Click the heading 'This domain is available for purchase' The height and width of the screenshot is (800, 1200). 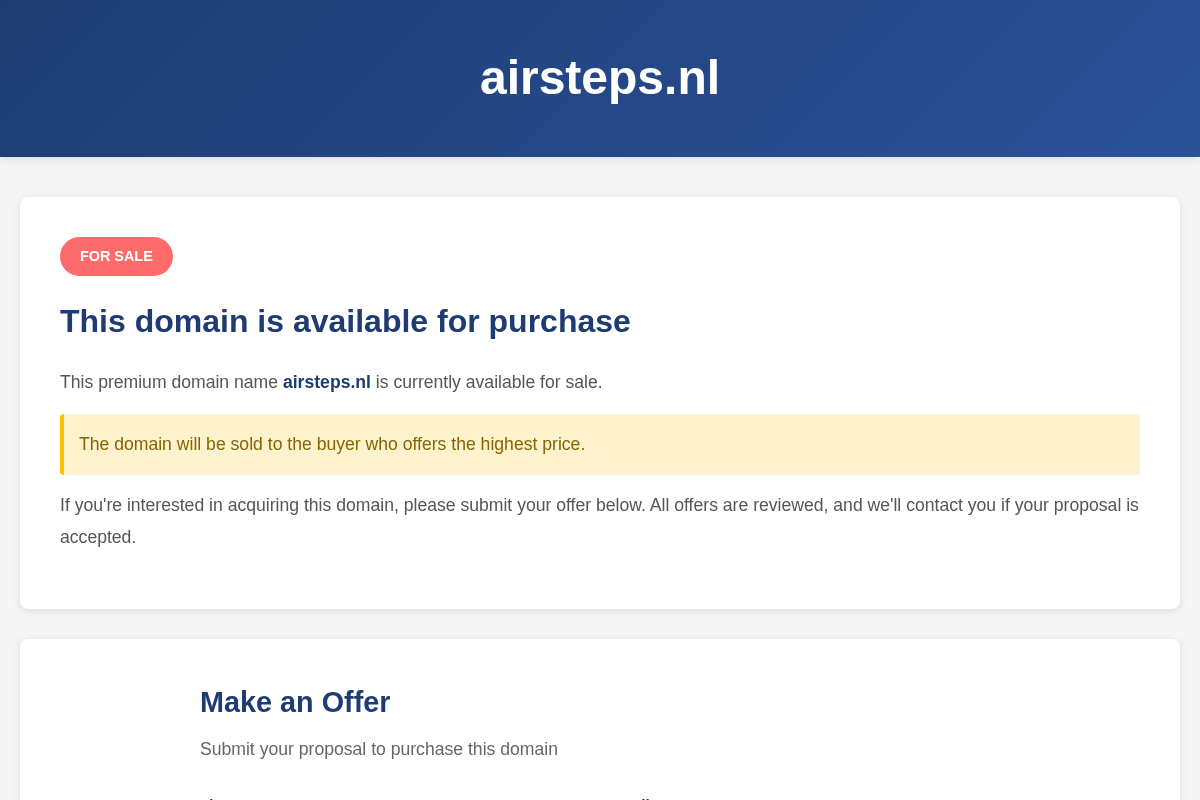[x=345, y=321]
